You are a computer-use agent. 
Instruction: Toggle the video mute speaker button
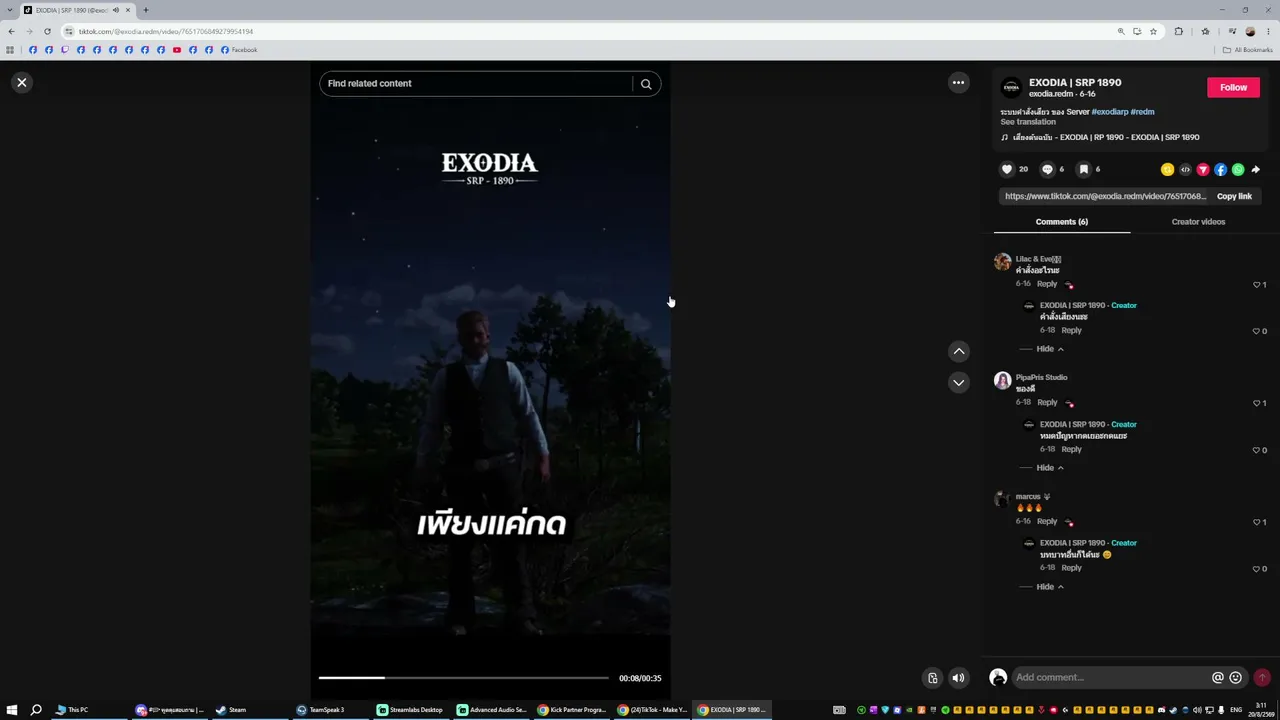[x=958, y=678]
